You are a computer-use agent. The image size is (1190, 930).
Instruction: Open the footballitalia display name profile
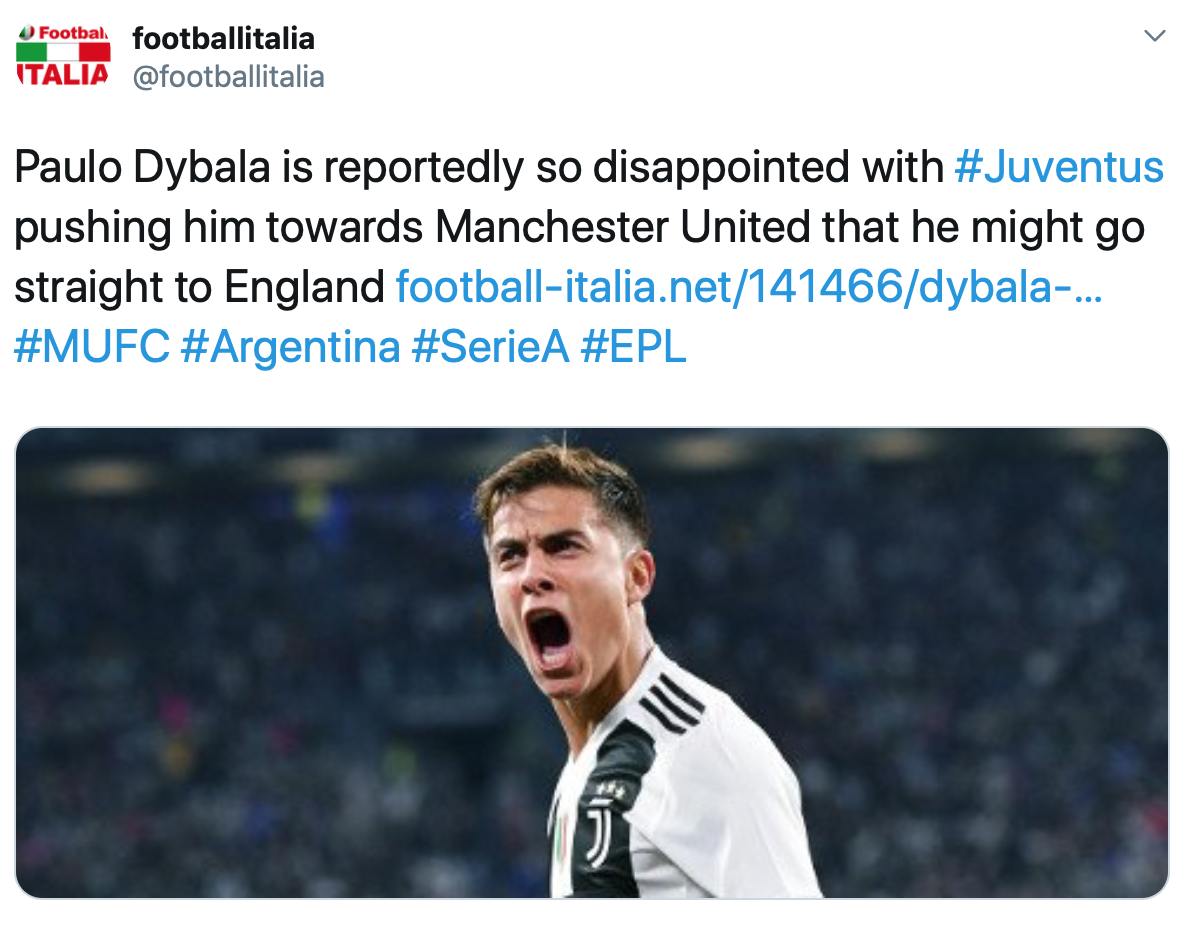pyautogui.click(x=223, y=39)
